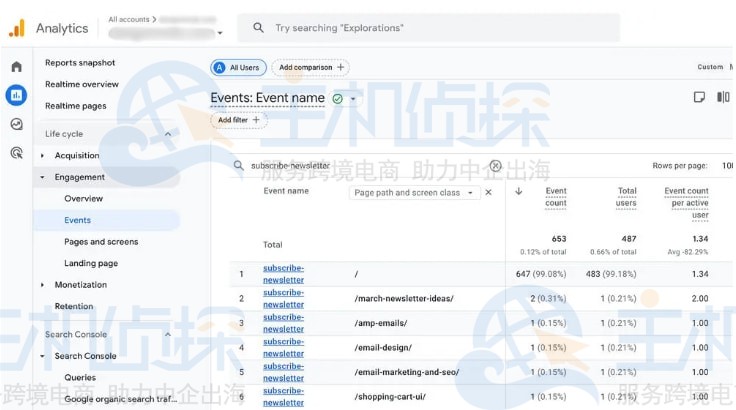Open subscribe-newsletter link in row 1
This screenshot has height=410, width=736.
[284, 274]
